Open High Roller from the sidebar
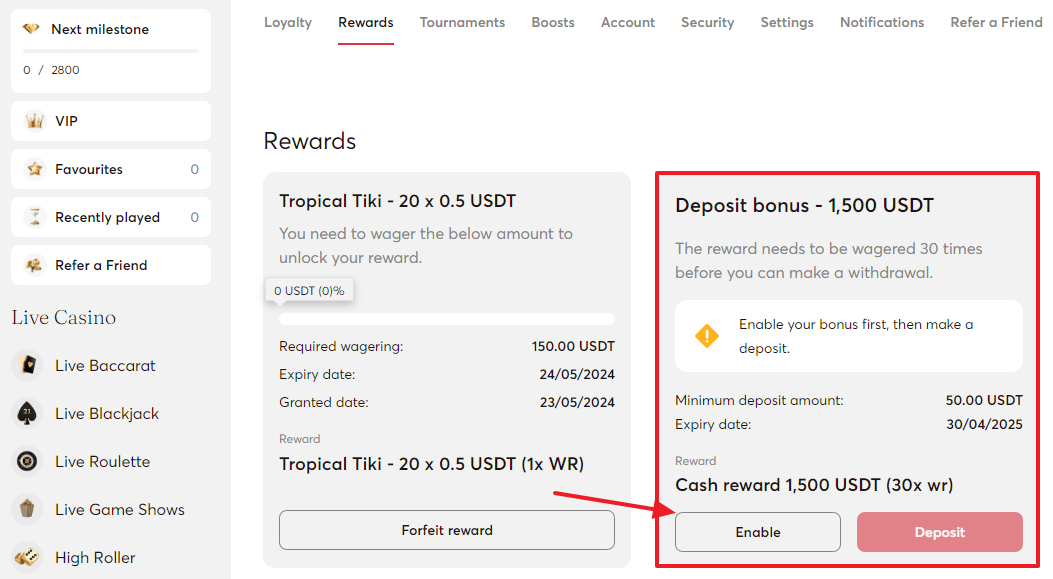 click(27, 557)
